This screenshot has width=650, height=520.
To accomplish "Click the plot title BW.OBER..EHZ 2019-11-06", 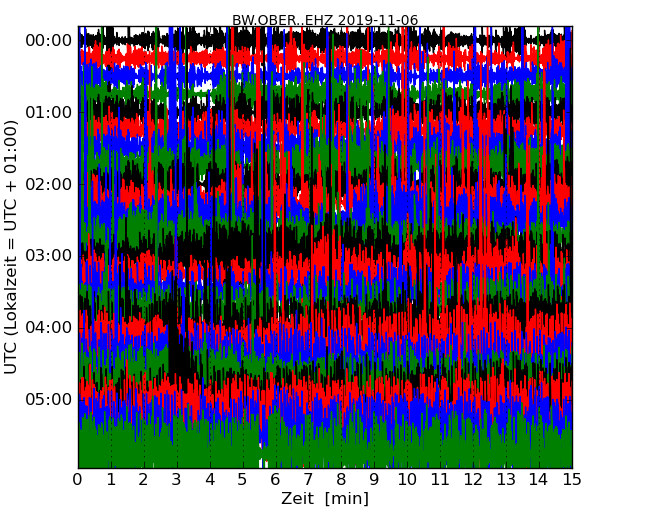I will click(325, 20).
